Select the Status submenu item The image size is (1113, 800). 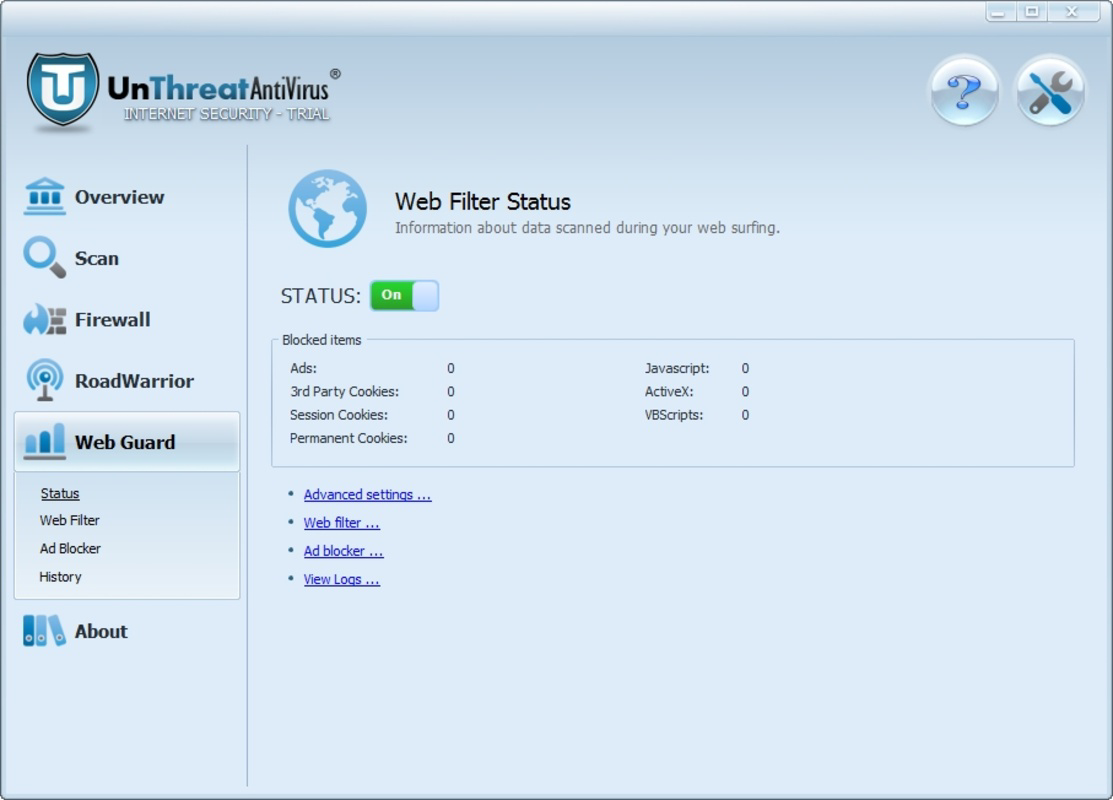pos(60,493)
